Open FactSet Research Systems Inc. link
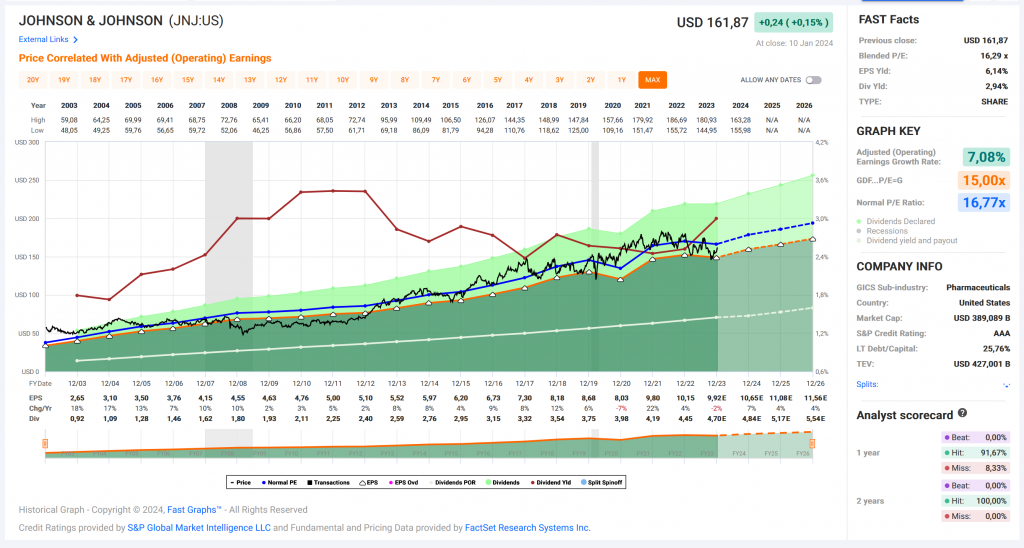Screen dimensions: 1024x548 click(527, 527)
